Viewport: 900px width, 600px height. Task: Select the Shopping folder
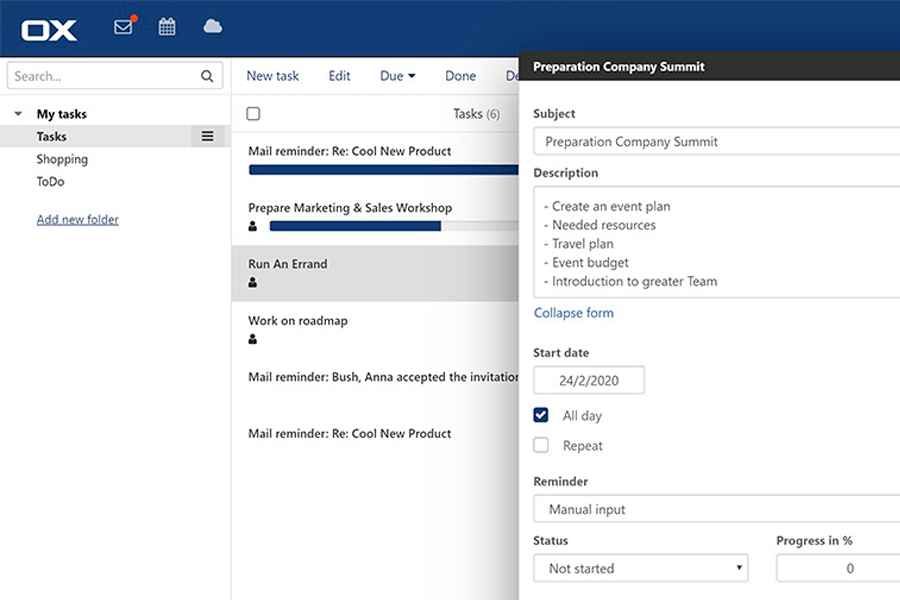coord(62,159)
